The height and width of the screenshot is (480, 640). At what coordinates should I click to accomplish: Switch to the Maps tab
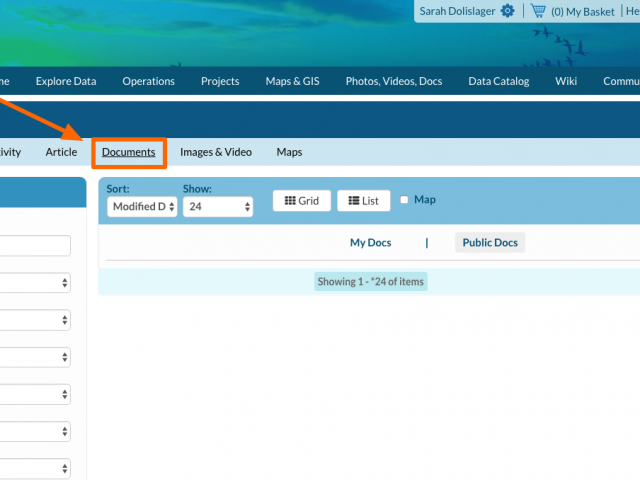click(x=289, y=152)
